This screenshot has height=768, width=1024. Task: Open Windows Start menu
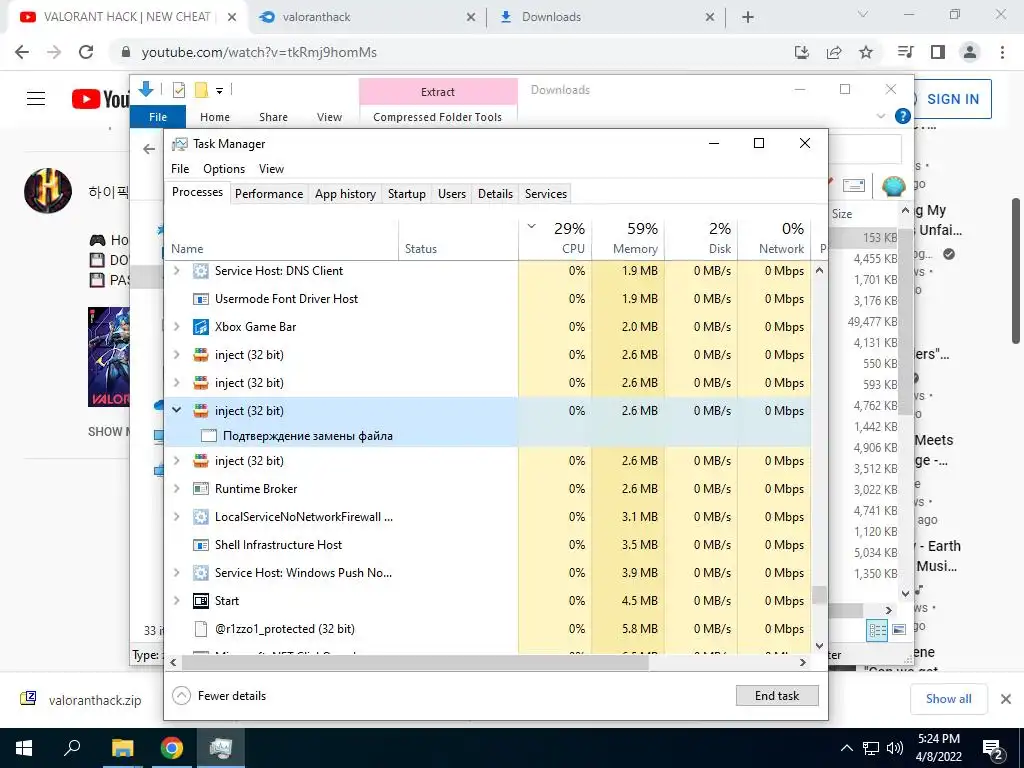(x=24, y=748)
